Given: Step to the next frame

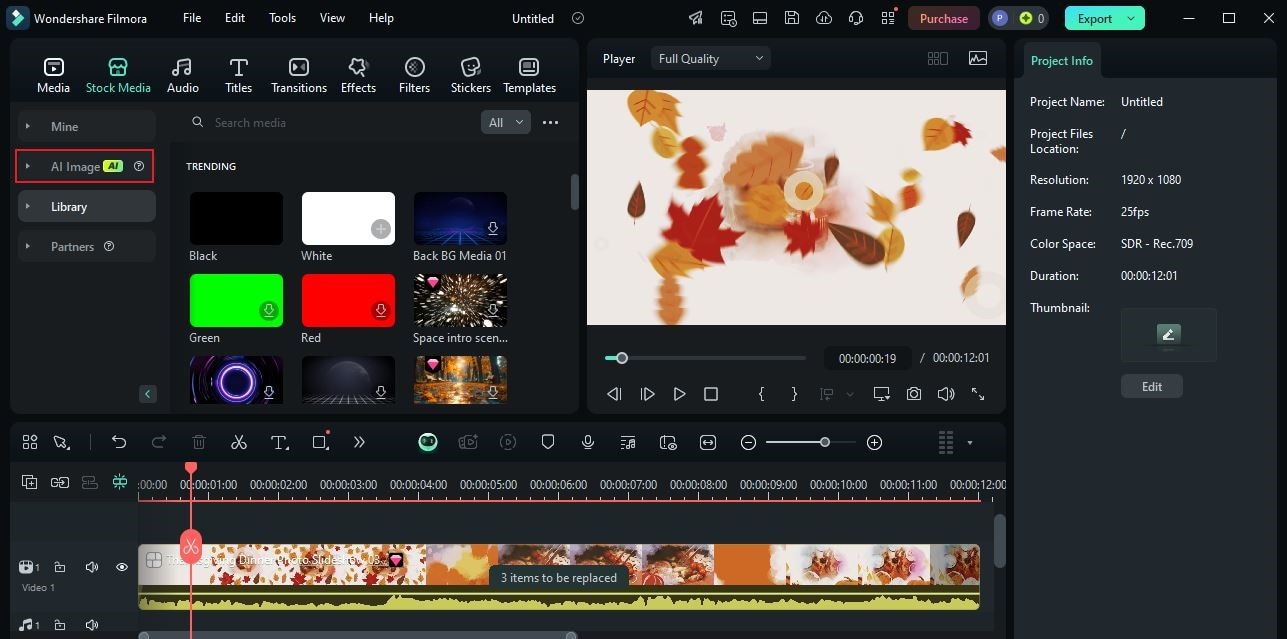Looking at the screenshot, I should coord(647,394).
